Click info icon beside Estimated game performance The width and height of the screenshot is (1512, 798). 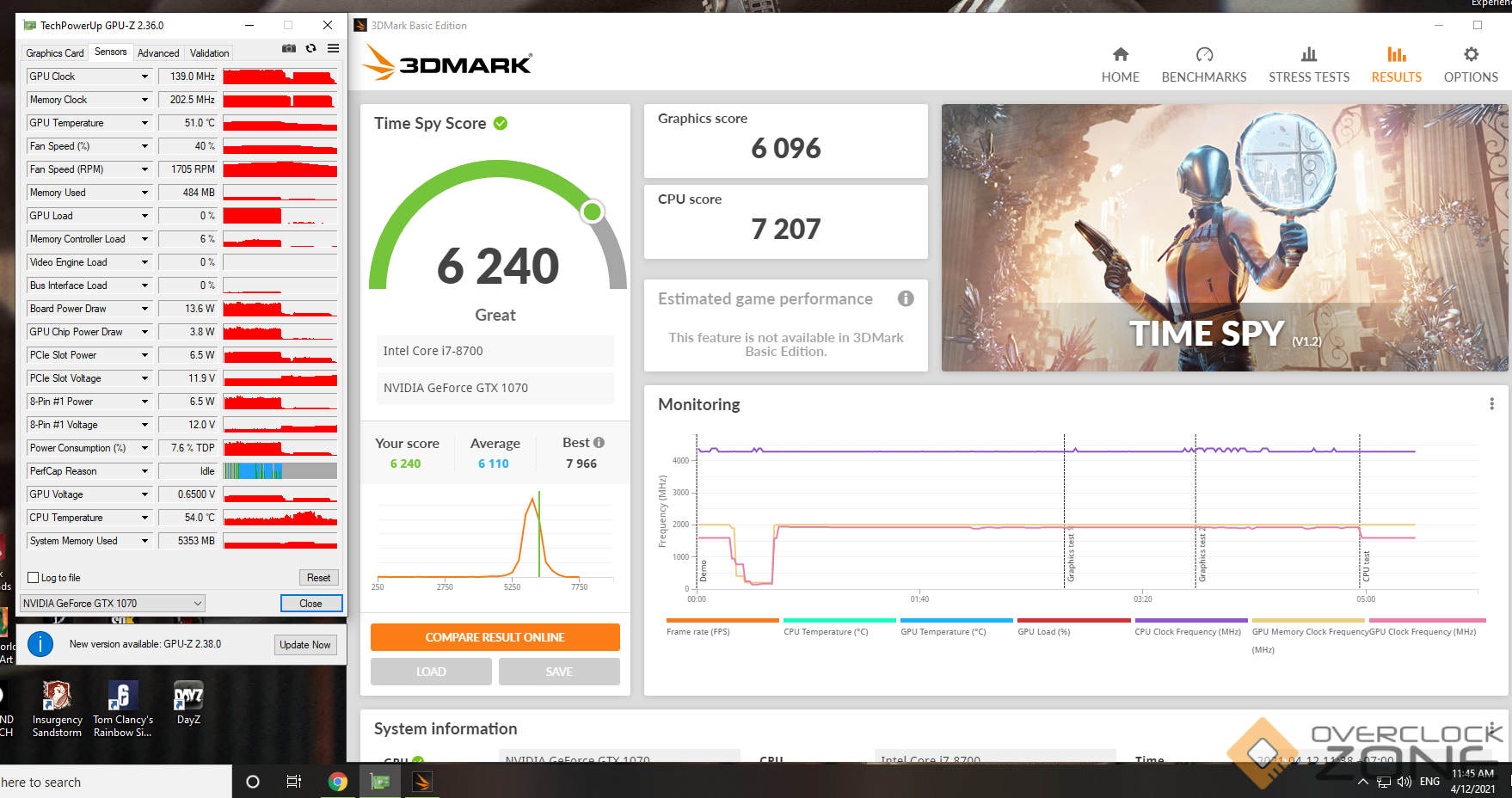click(906, 298)
